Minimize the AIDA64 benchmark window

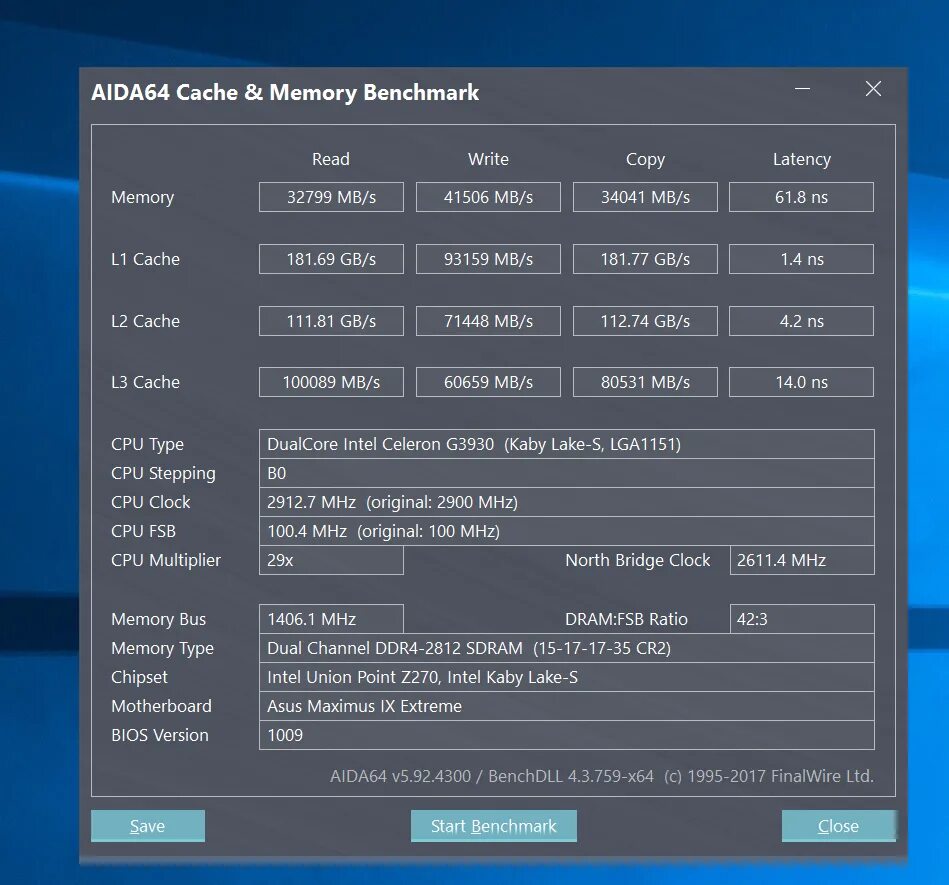click(x=803, y=89)
